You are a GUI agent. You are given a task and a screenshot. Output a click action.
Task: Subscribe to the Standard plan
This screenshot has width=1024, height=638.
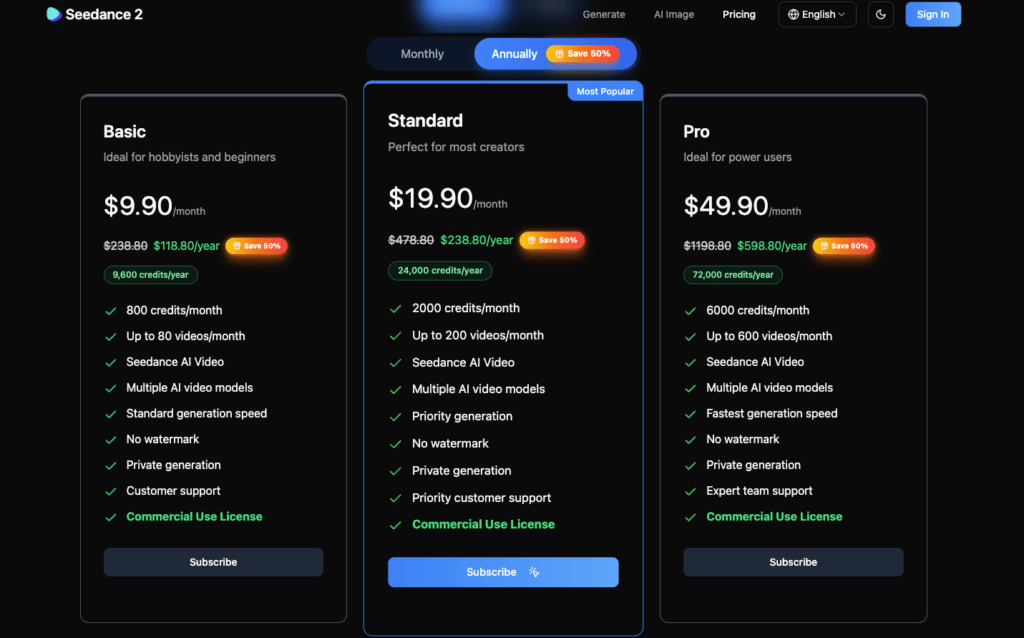[x=492, y=572]
